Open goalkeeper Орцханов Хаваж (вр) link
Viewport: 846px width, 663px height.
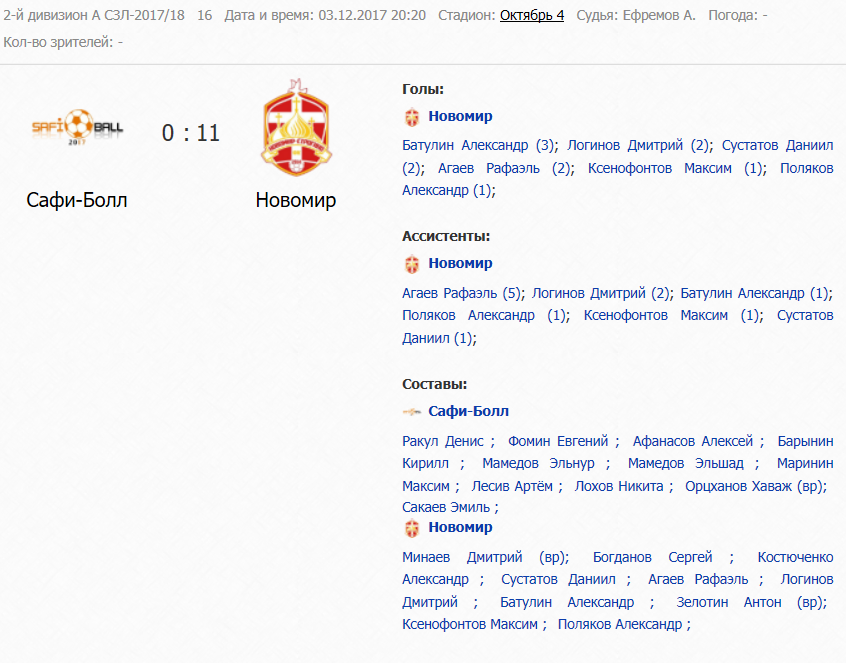tap(754, 486)
